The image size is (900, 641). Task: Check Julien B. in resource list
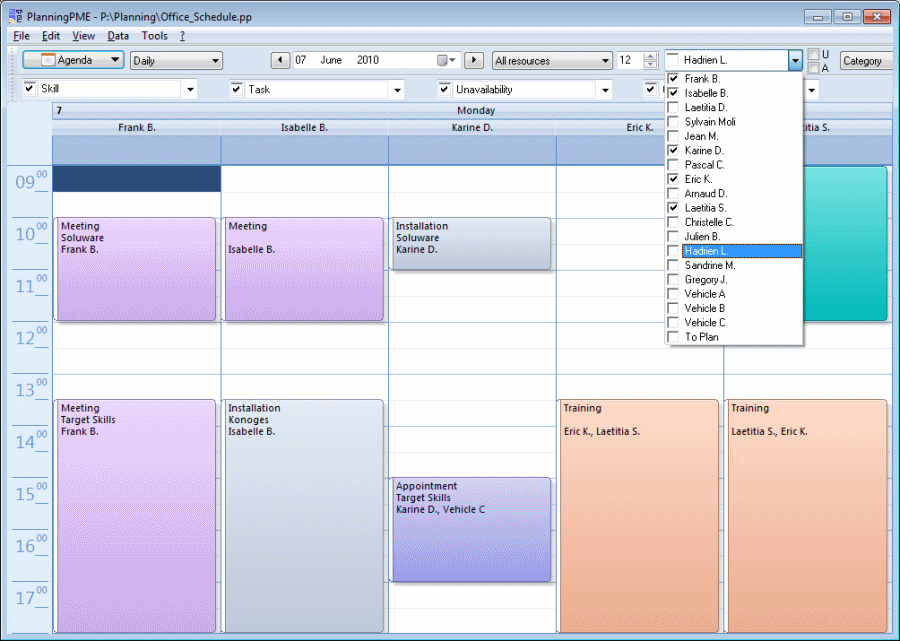(673, 236)
